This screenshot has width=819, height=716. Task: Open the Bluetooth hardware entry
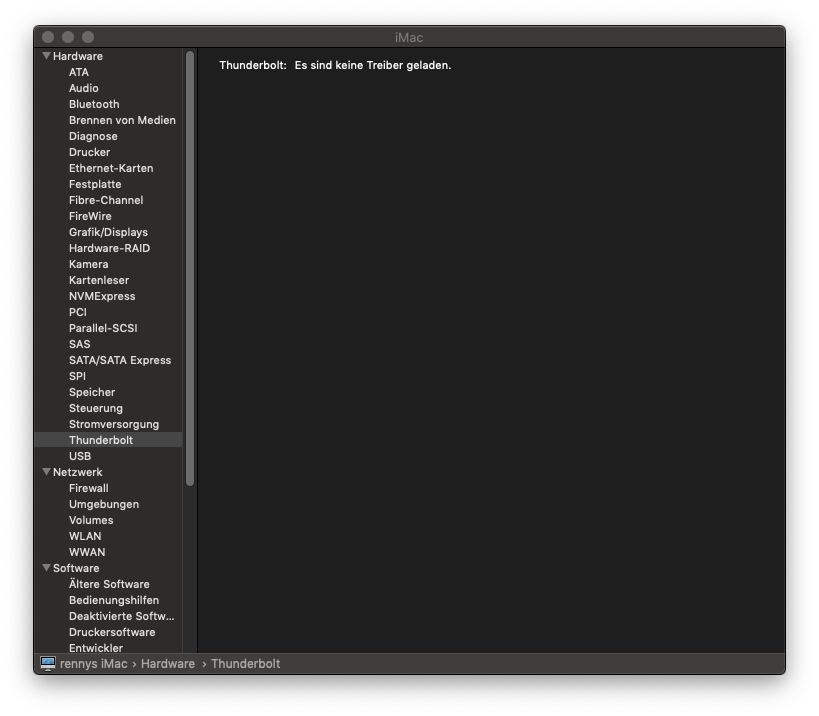coord(94,104)
